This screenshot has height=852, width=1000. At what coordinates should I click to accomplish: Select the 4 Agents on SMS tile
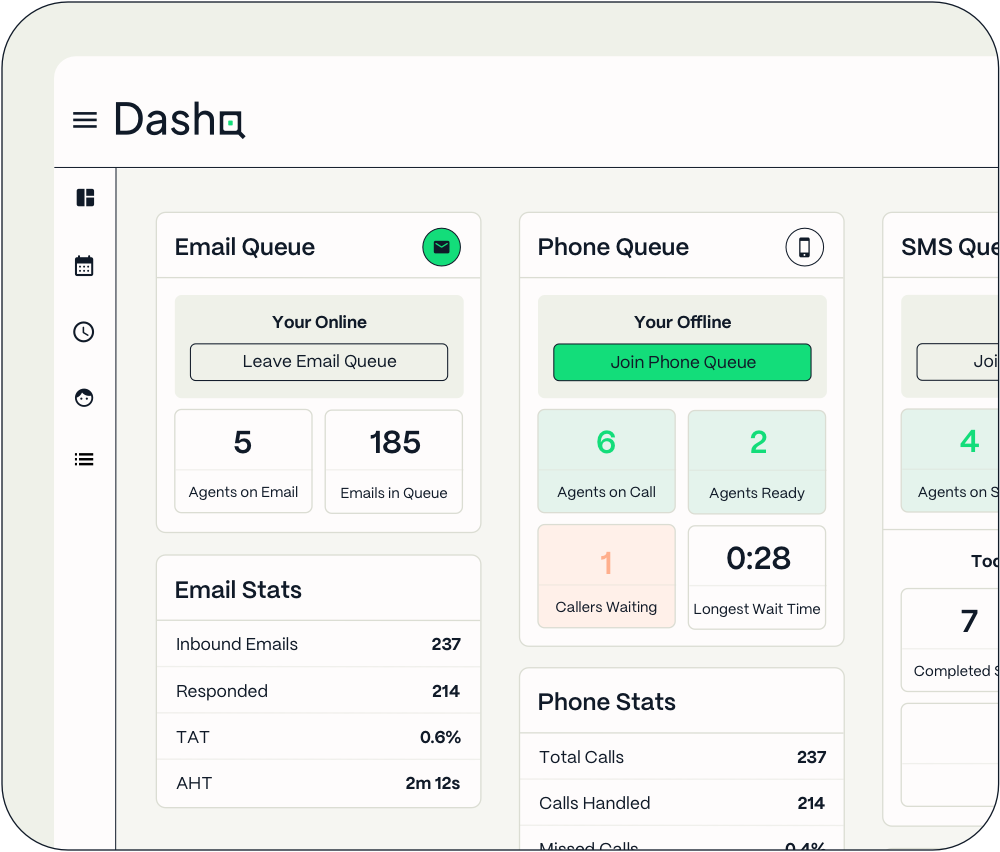click(950, 461)
